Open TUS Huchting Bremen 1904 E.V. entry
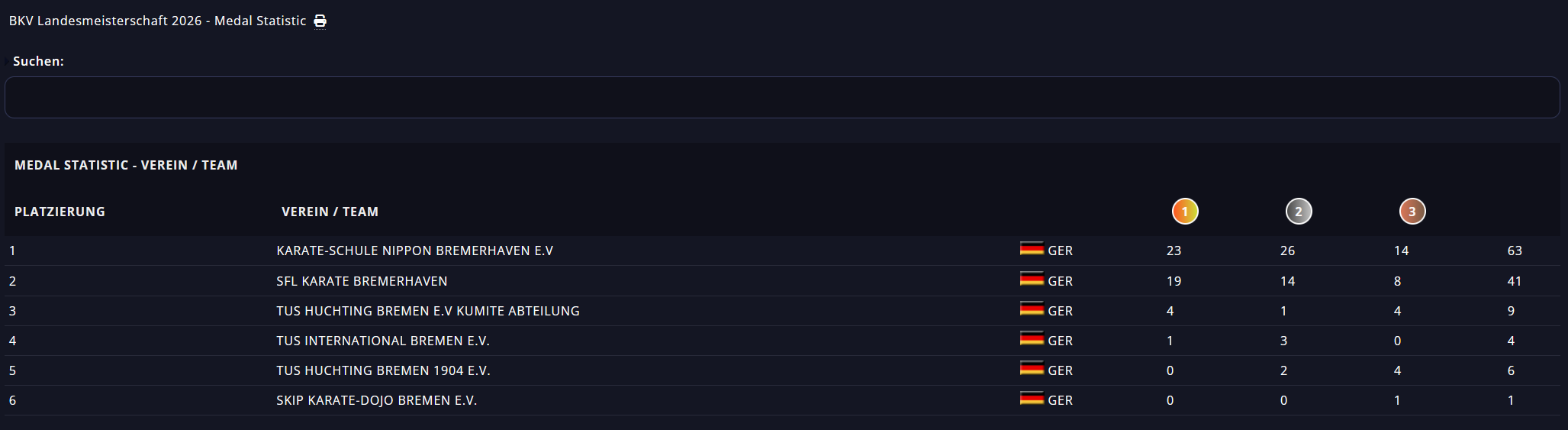1568x430 pixels. click(x=383, y=370)
